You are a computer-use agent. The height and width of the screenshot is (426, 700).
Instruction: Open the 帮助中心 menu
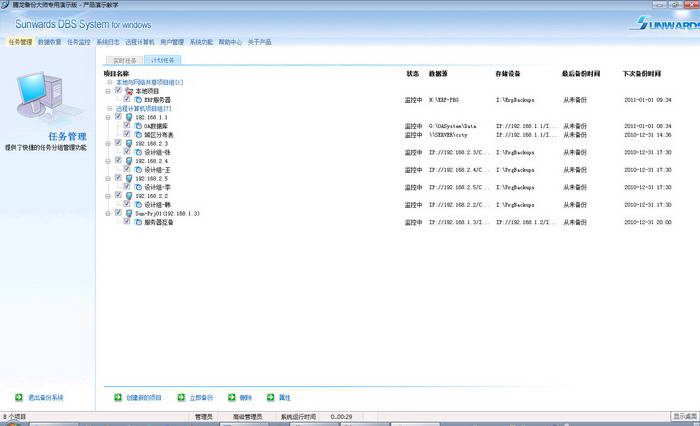pos(230,42)
